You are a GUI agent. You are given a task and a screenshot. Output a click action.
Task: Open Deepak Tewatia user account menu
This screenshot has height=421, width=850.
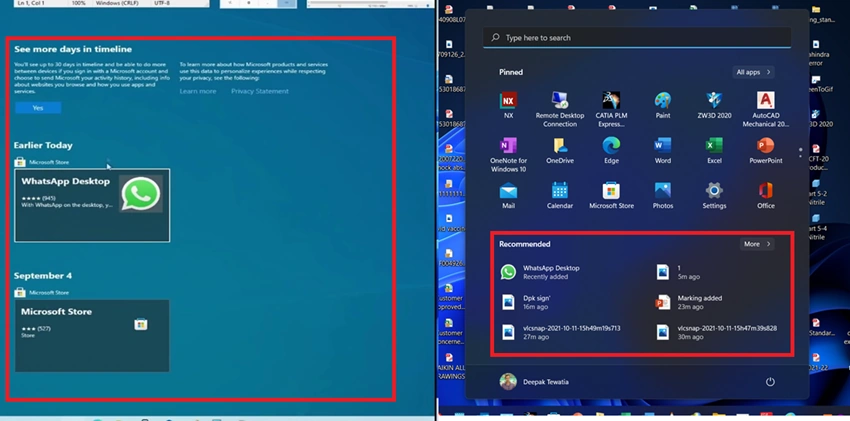click(534, 382)
